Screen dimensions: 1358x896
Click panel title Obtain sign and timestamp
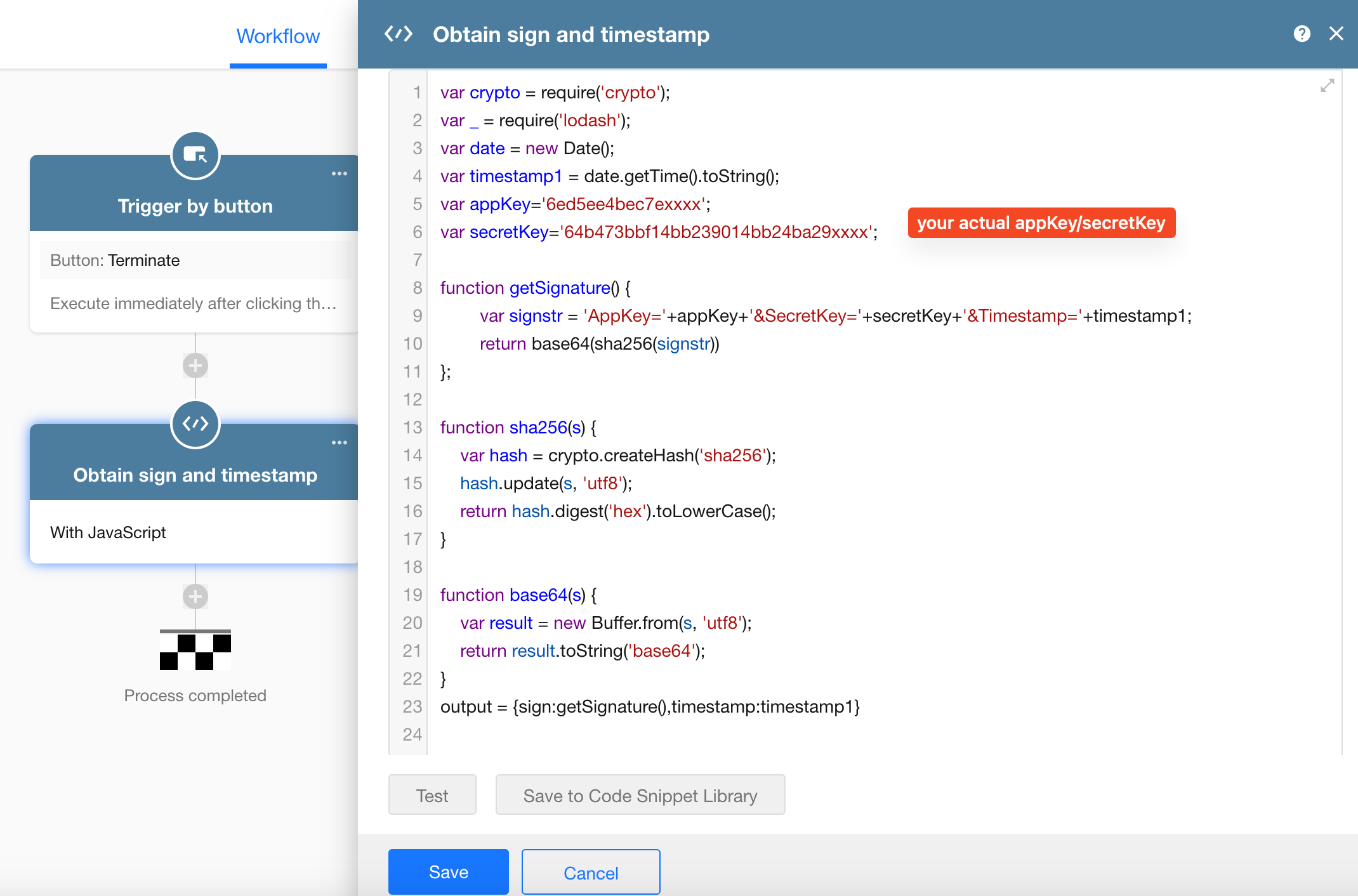pos(570,34)
